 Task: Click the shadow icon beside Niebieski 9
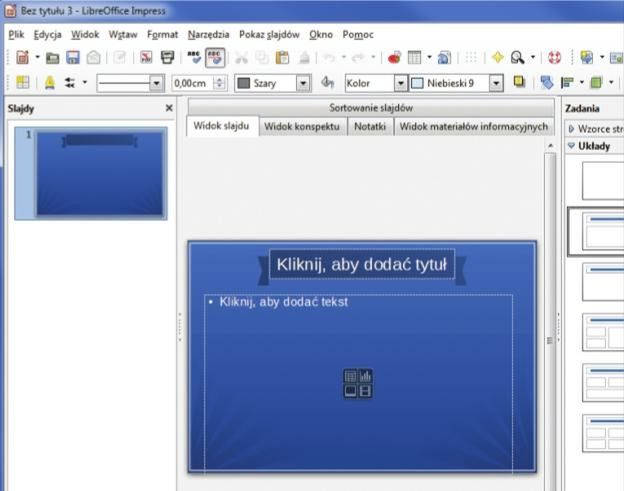[520, 83]
